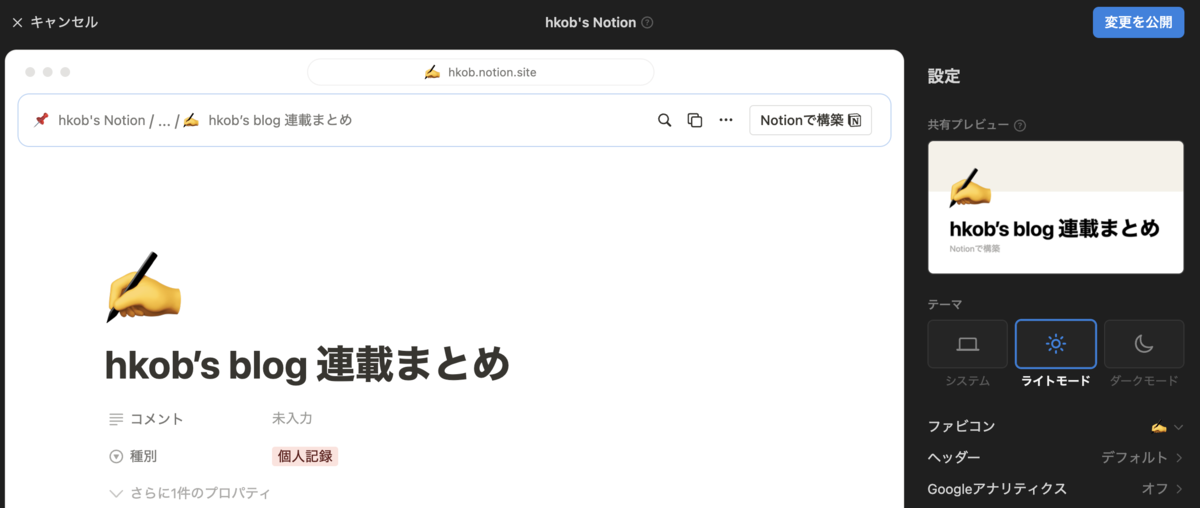
Task: Click the X cancel icon
Action: pyautogui.click(x=17, y=22)
